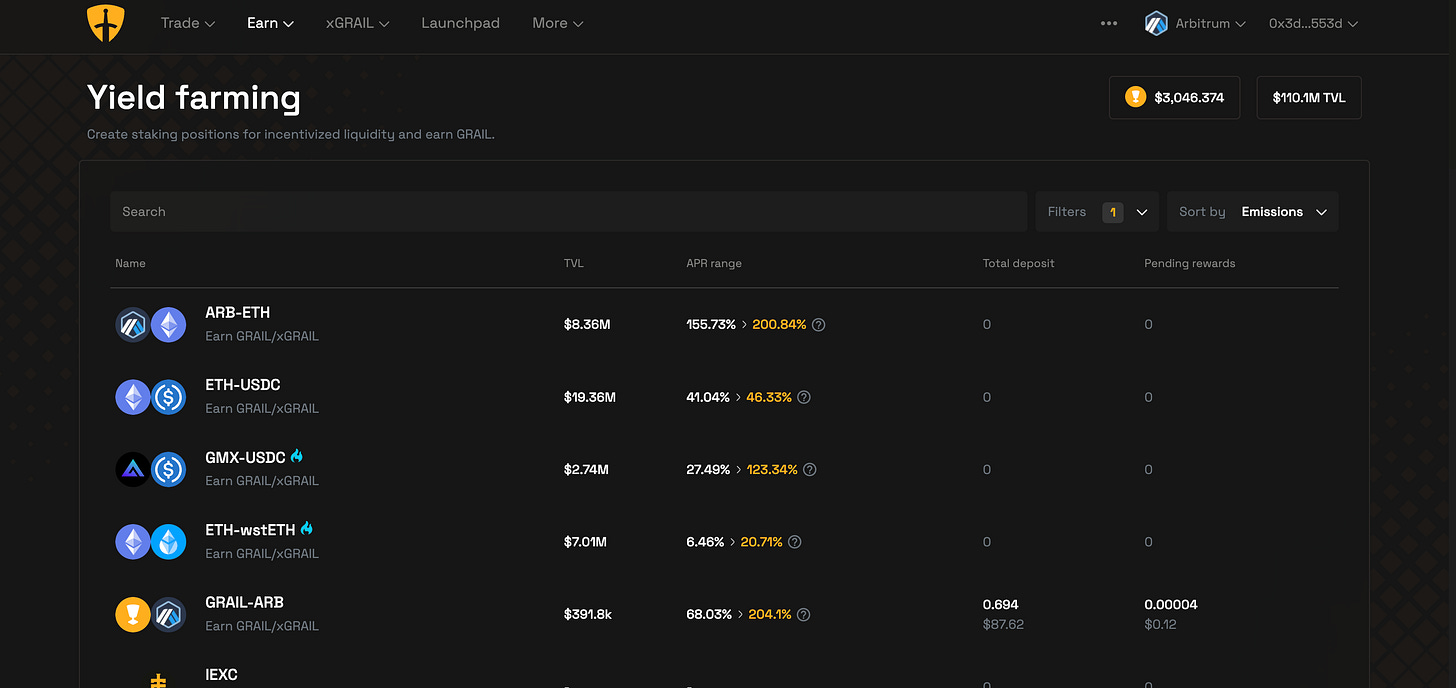Click the 46.33% boosted APR value

point(769,397)
